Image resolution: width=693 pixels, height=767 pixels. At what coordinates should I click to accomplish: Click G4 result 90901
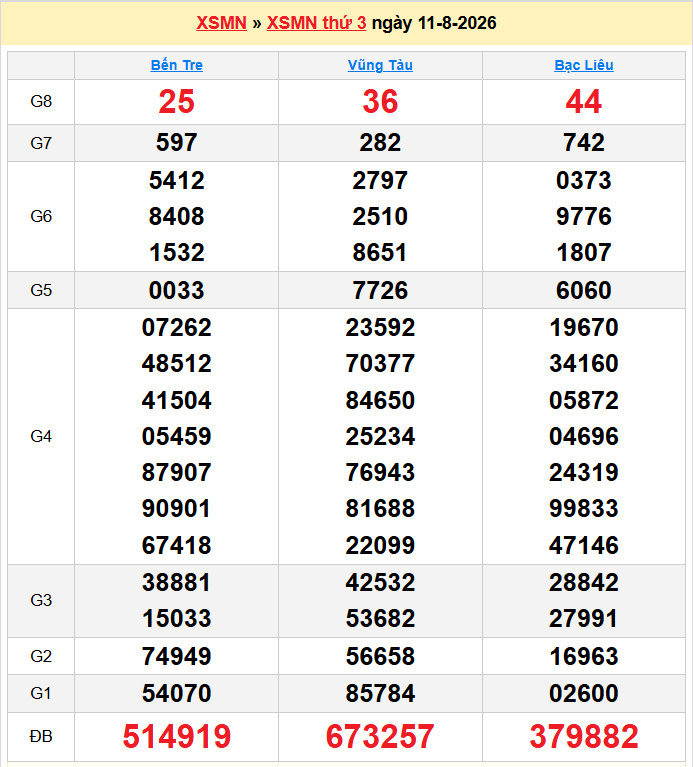[x=177, y=509]
